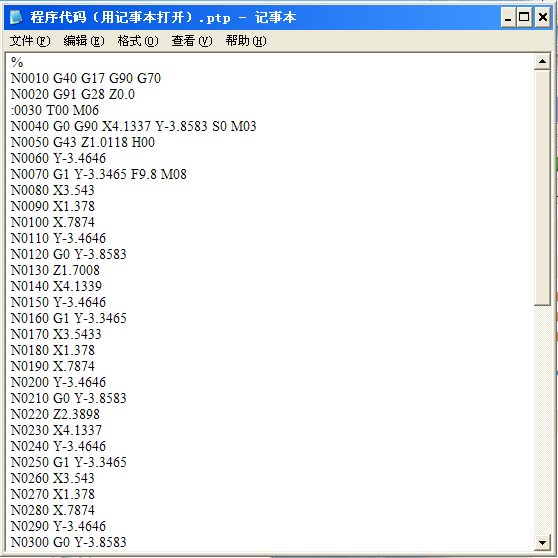
Task: Open the 查看(V) menu
Action: [192, 41]
